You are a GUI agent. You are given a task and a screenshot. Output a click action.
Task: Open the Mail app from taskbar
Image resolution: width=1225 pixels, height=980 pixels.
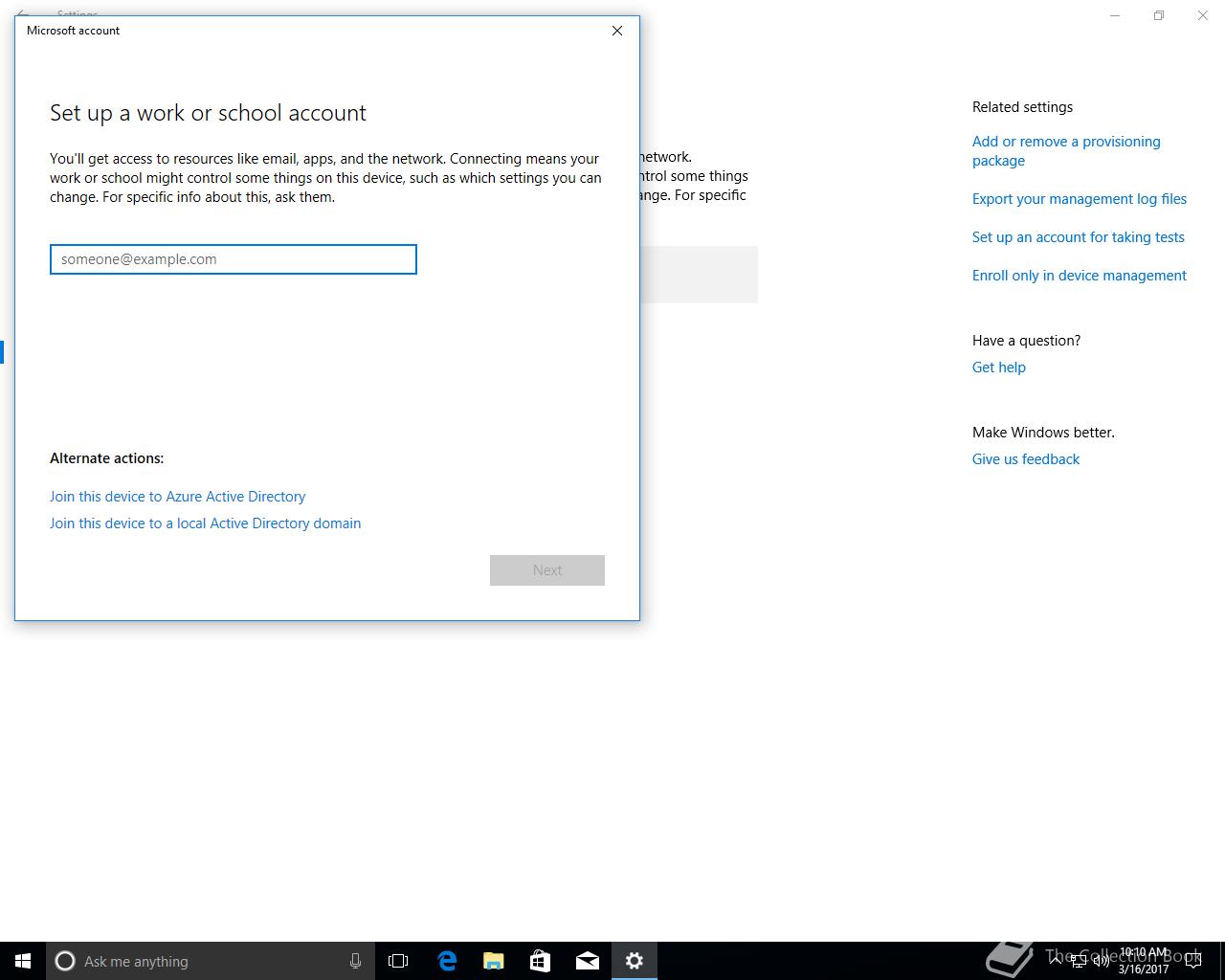pos(588,961)
